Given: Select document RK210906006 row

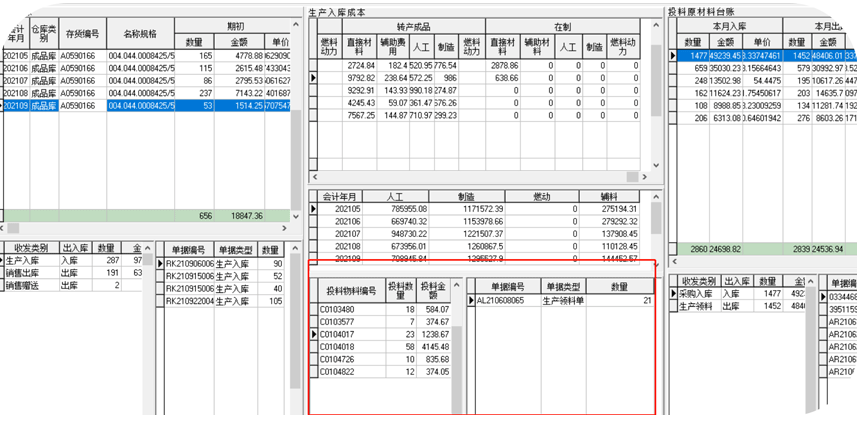Looking at the screenshot, I should 190,263.
